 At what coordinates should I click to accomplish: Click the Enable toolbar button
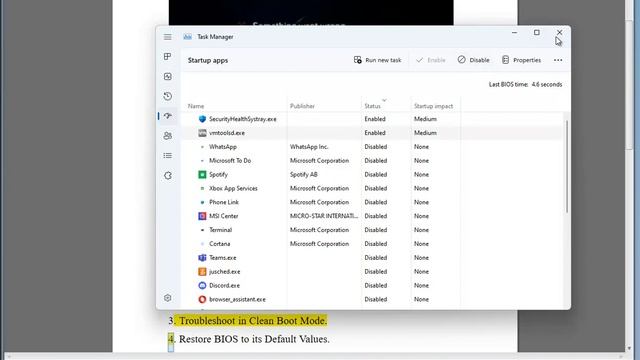(431, 60)
